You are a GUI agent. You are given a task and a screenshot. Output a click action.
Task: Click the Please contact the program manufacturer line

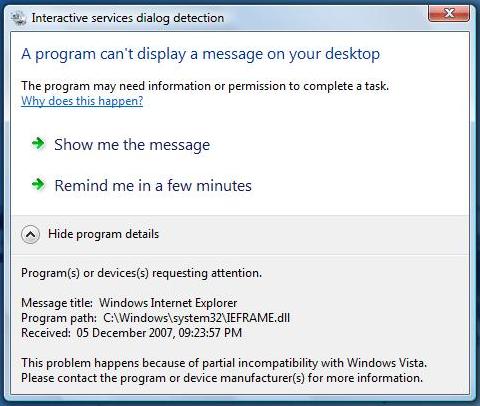222,378
